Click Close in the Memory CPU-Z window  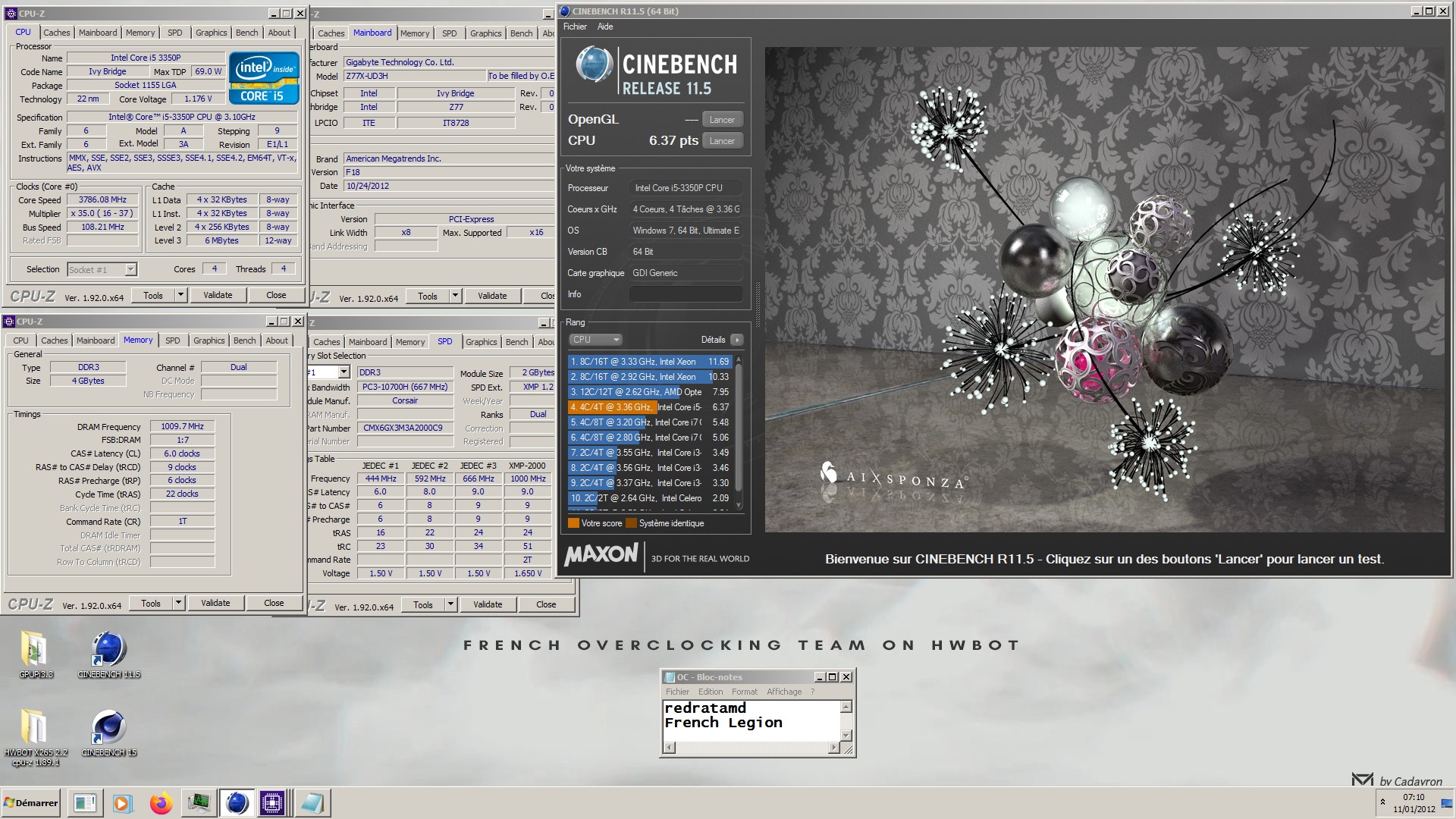click(x=274, y=603)
